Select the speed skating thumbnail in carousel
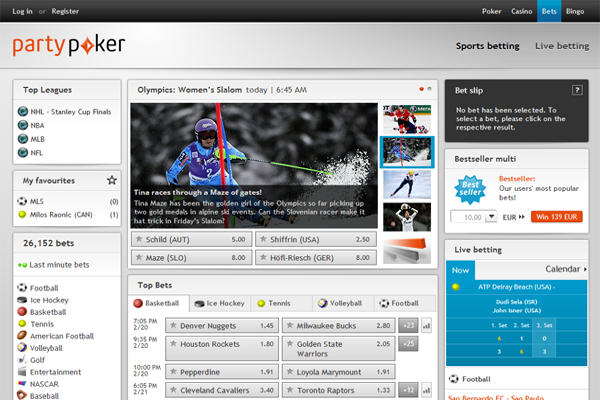The width and height of the screenshot is (600, 400). (x=407, y=184)
